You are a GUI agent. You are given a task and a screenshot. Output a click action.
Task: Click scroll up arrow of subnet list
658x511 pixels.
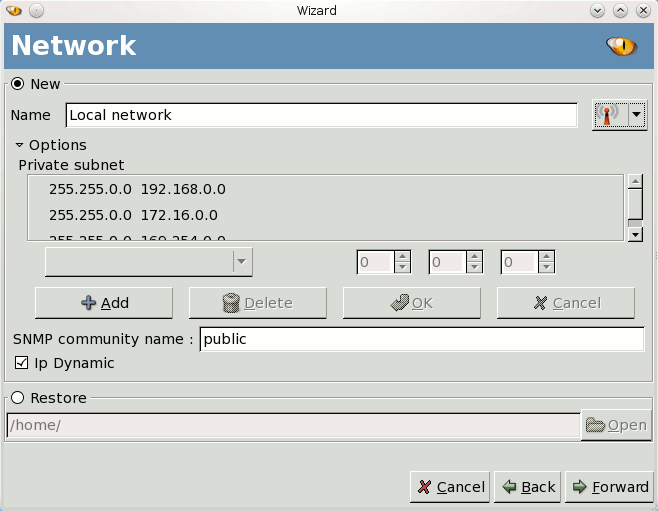635,181
